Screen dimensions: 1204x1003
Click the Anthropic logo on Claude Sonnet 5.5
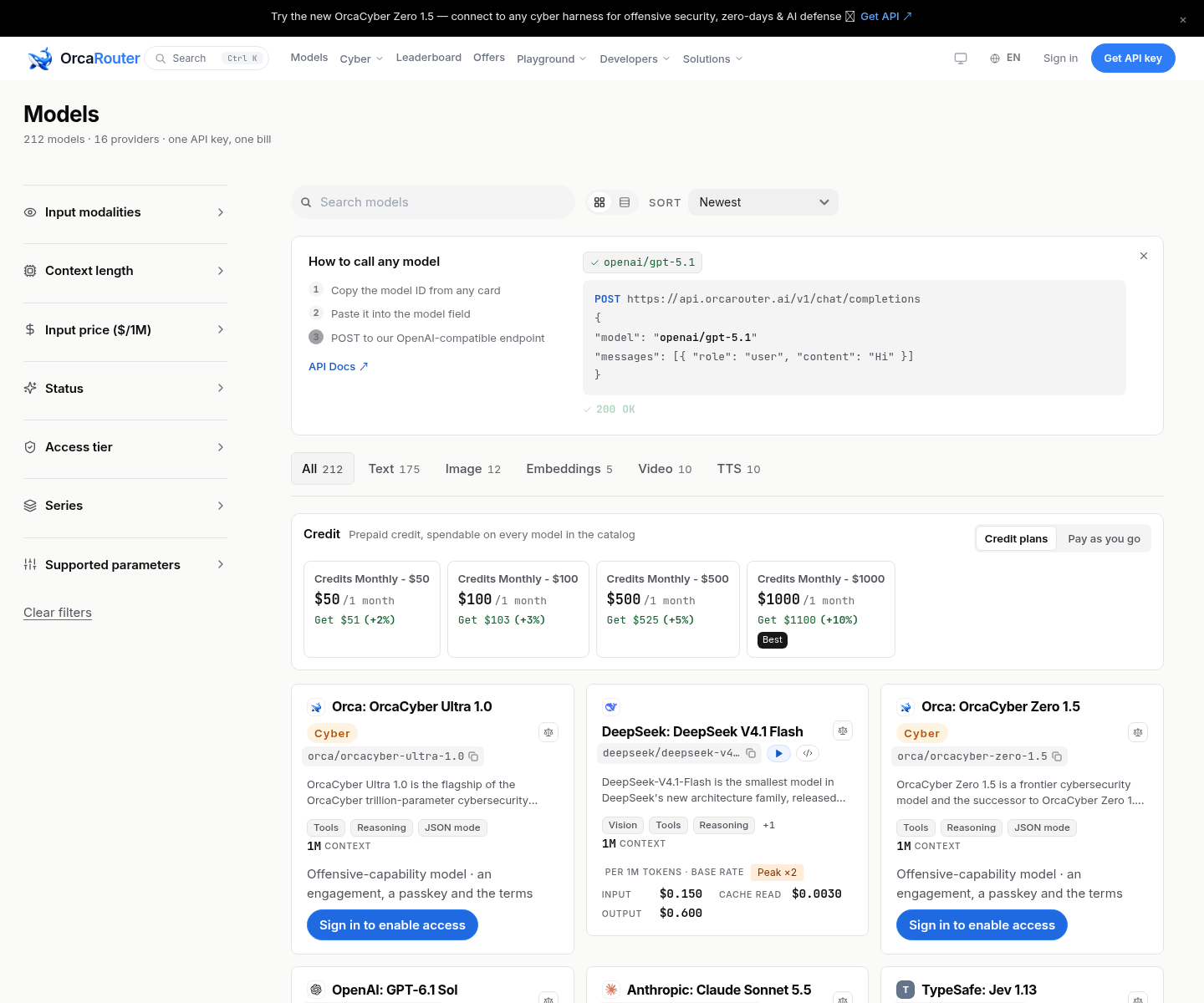611,990
